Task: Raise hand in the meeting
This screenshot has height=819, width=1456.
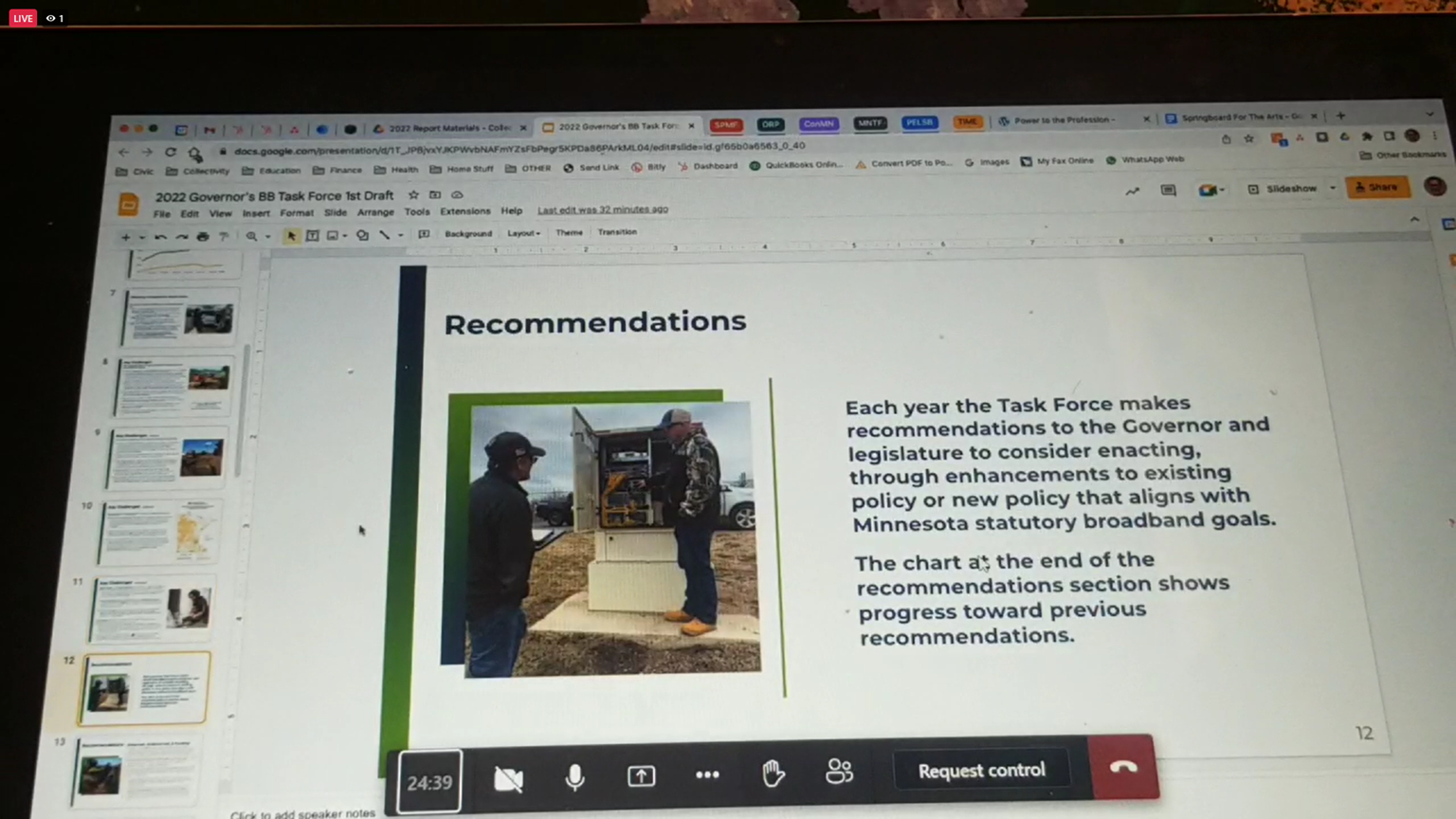Action: (x=773, y=773)
